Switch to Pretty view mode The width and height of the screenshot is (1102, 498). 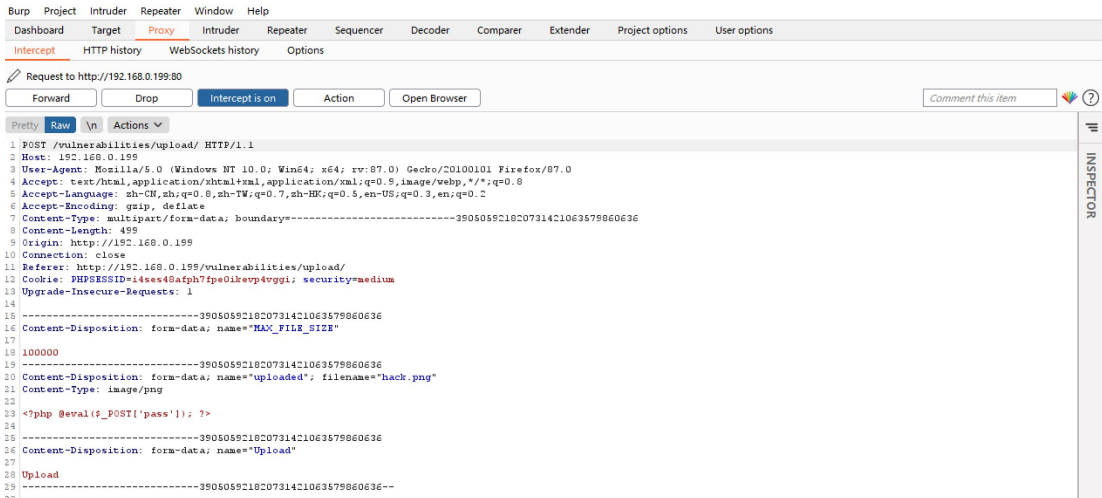pos(25,125)
